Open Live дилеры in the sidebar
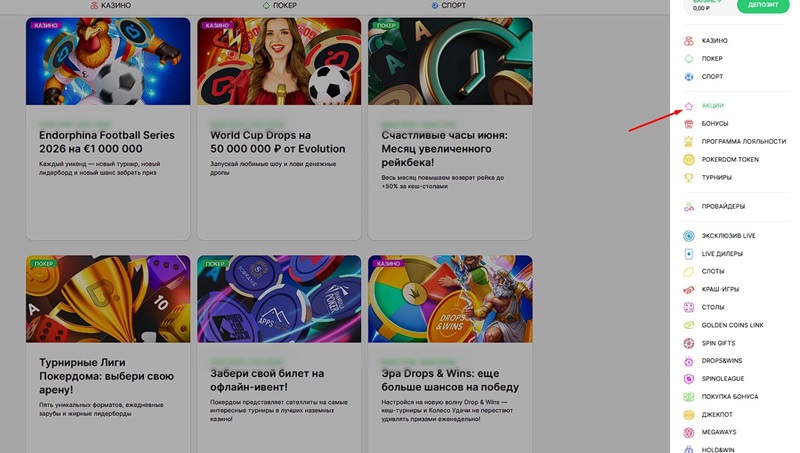 [x=722, y=254]
